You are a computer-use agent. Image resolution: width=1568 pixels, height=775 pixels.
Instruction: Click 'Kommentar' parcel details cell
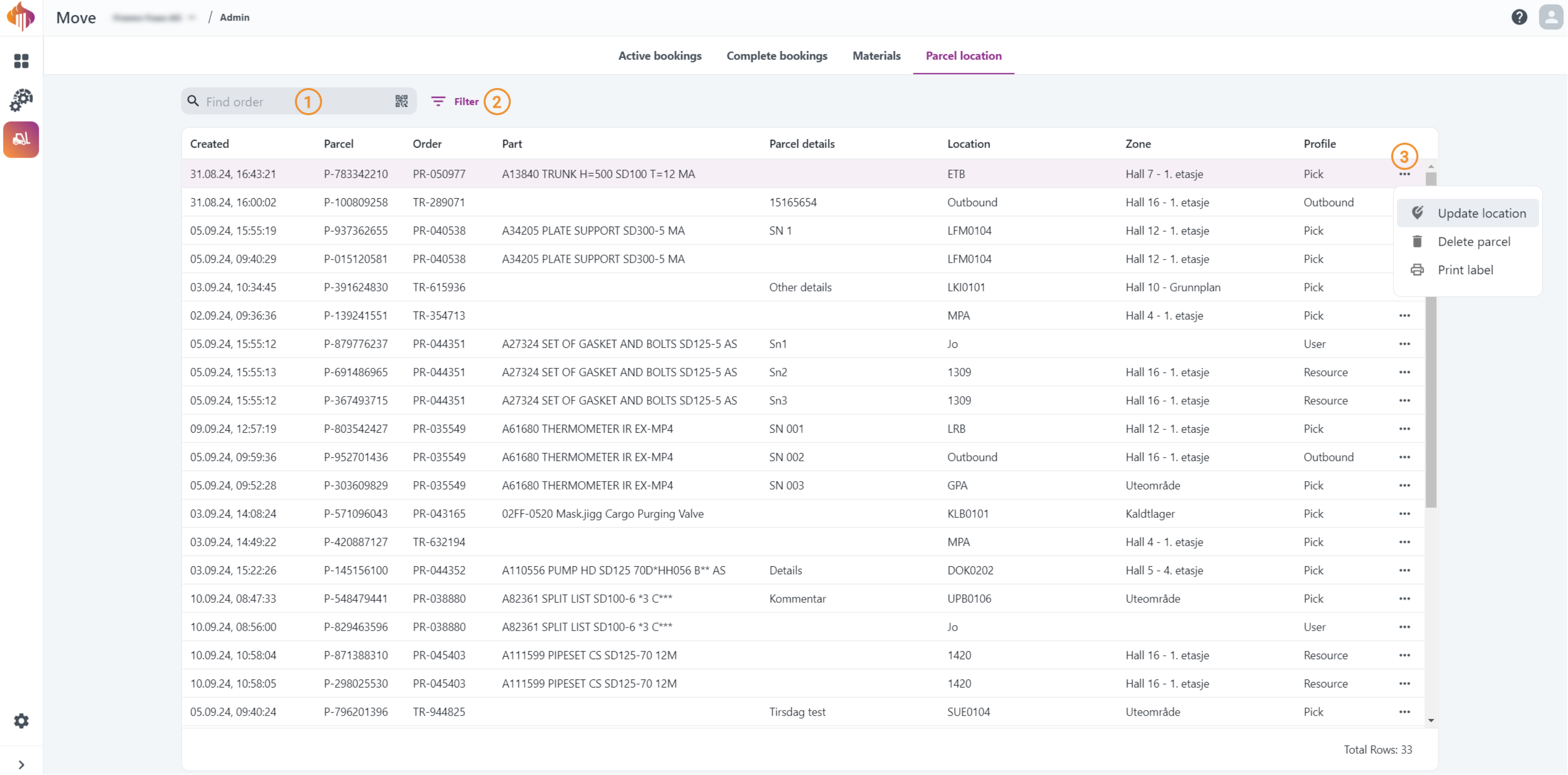[798, 598]
